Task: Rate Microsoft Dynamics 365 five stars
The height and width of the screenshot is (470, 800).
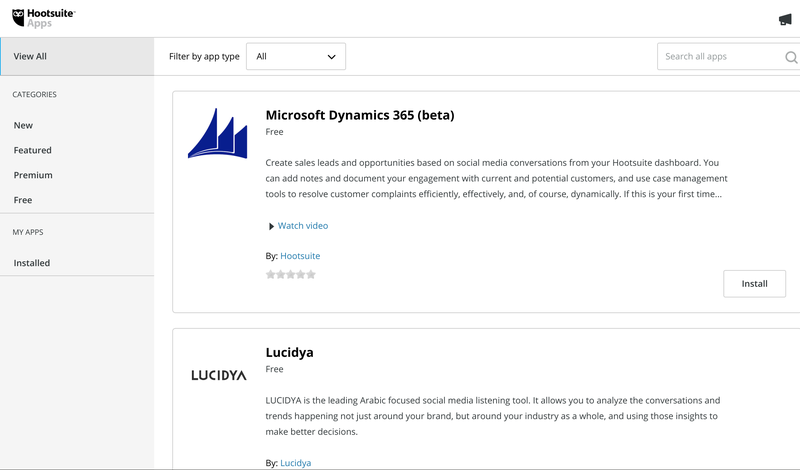Action: pyautogui.click(x=311, y=275)
